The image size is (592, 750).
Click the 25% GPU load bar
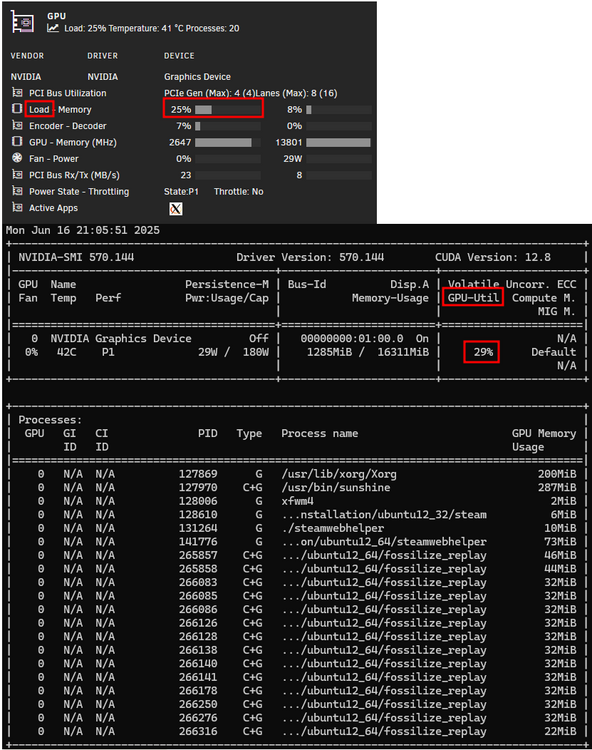[228, 110]
